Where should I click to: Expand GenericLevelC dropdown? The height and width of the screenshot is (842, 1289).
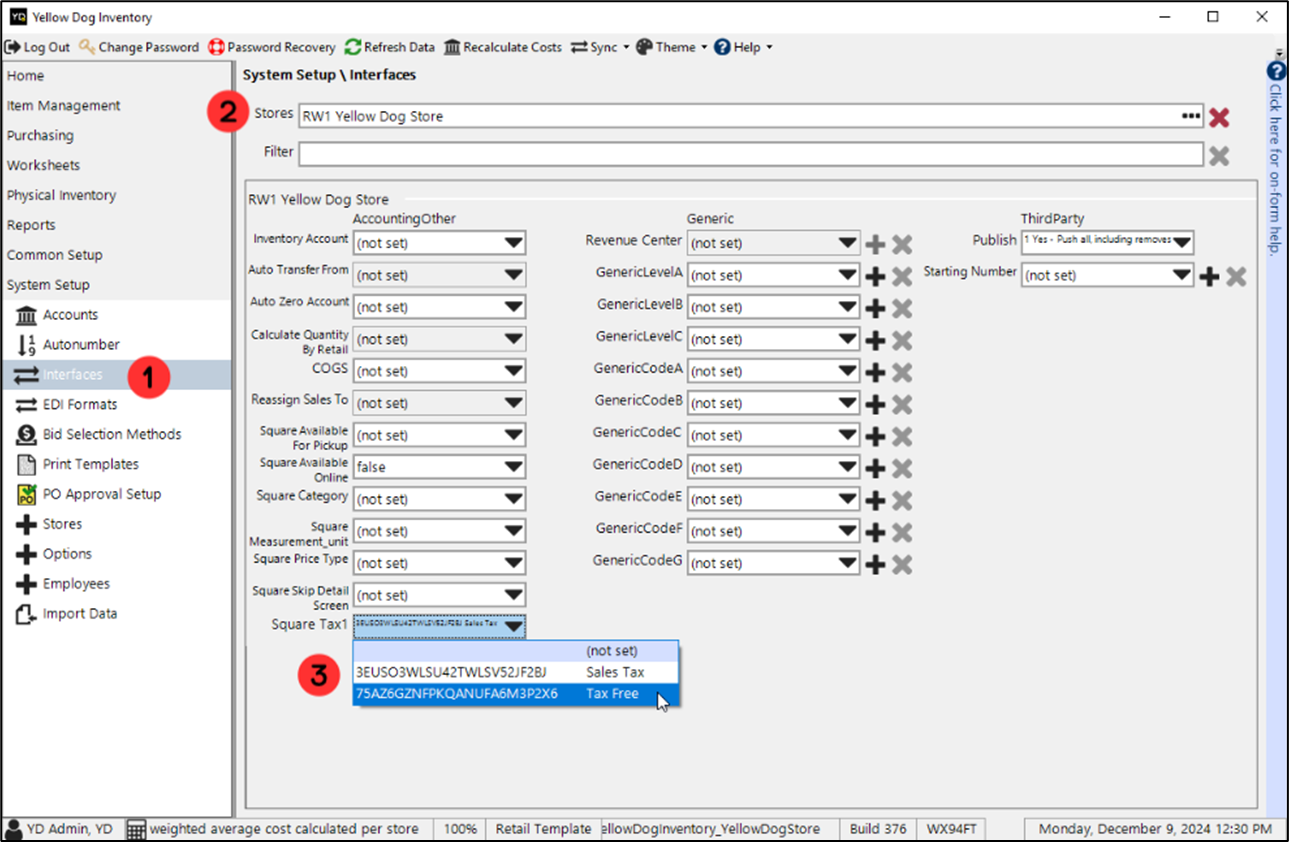[x=848, y=339]
